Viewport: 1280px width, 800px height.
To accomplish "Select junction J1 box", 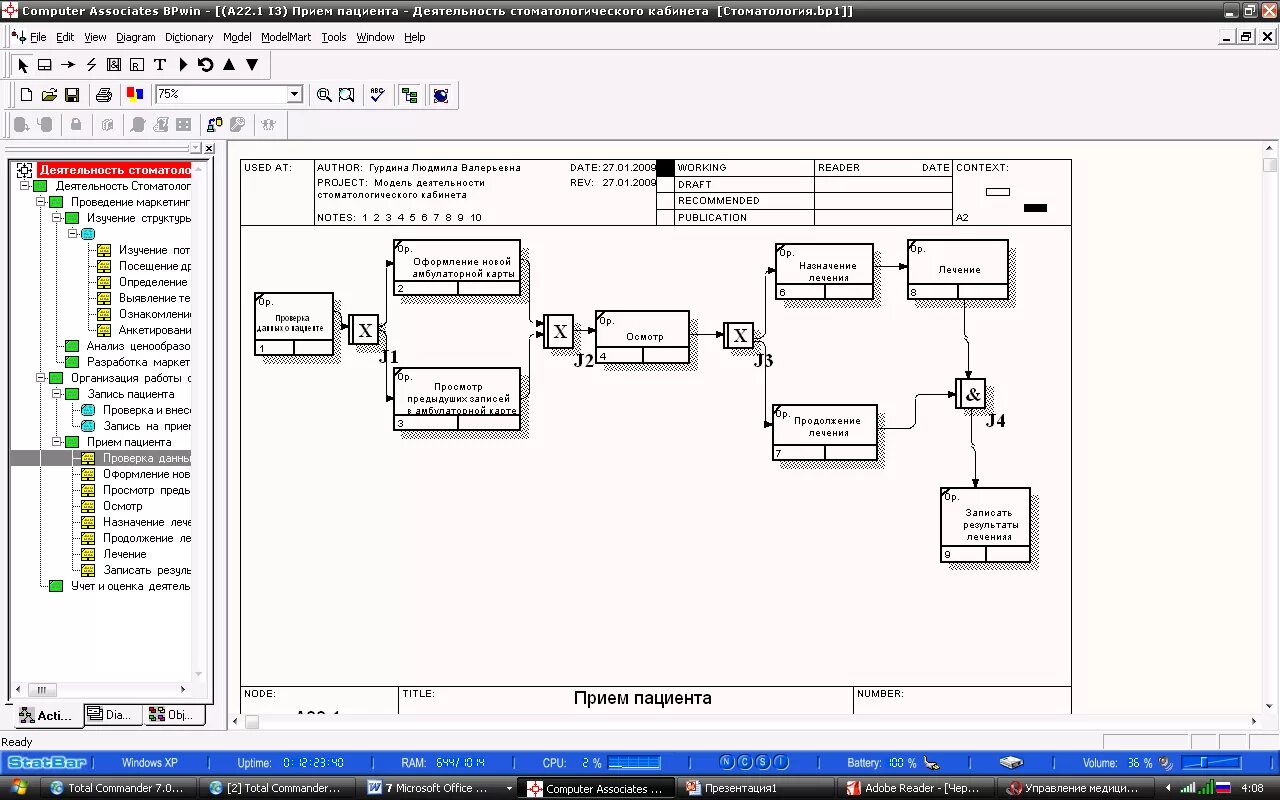I will (364, 329).
